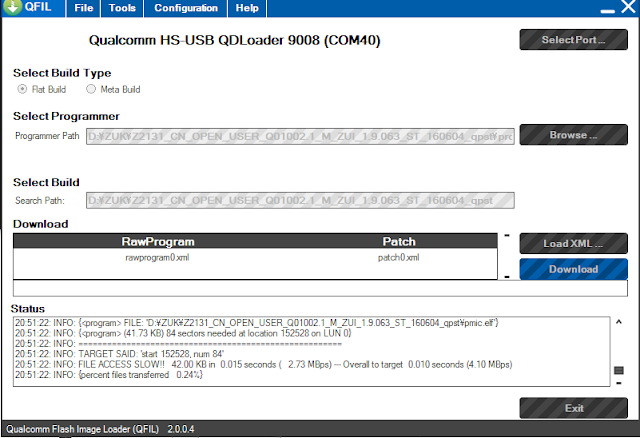
Task: Click the 'FILE ACCESS SLOW!!' log line
Action: click(x=264, y=365)
